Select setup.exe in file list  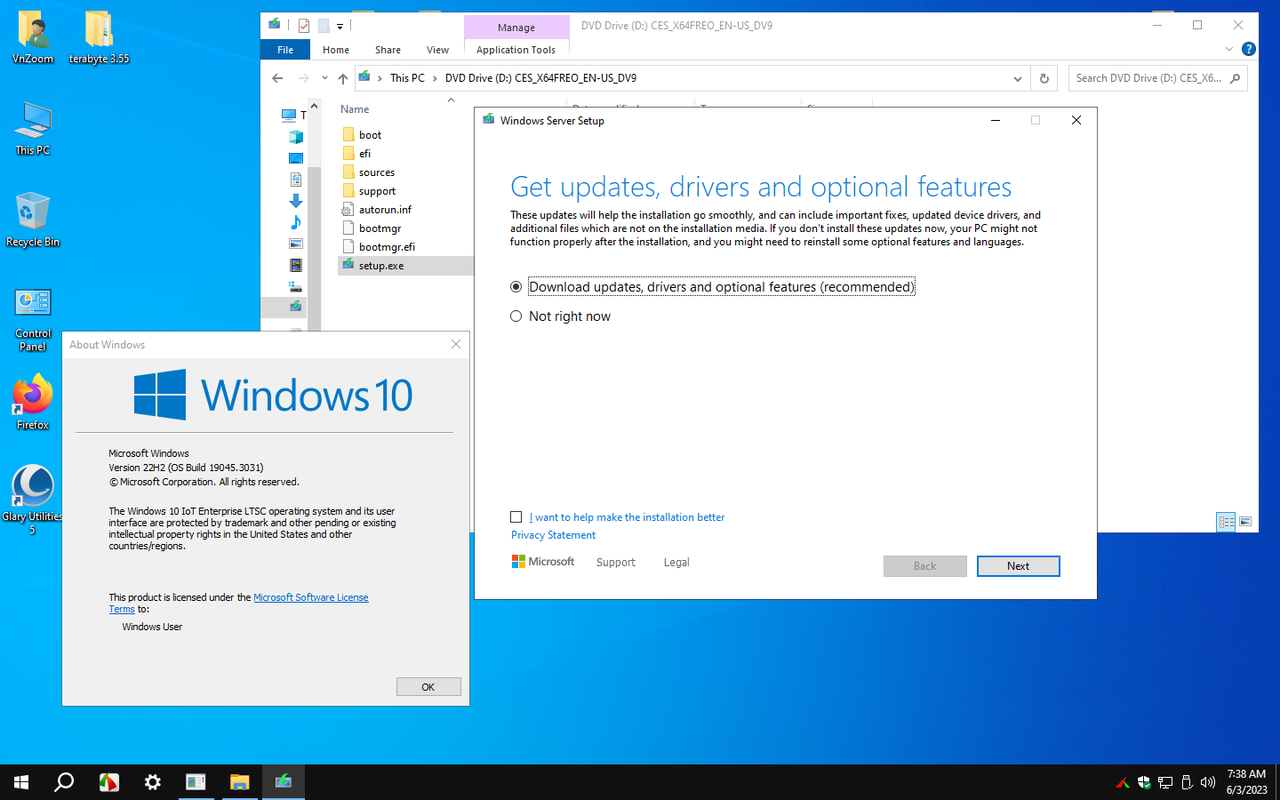tap(405, 266)
